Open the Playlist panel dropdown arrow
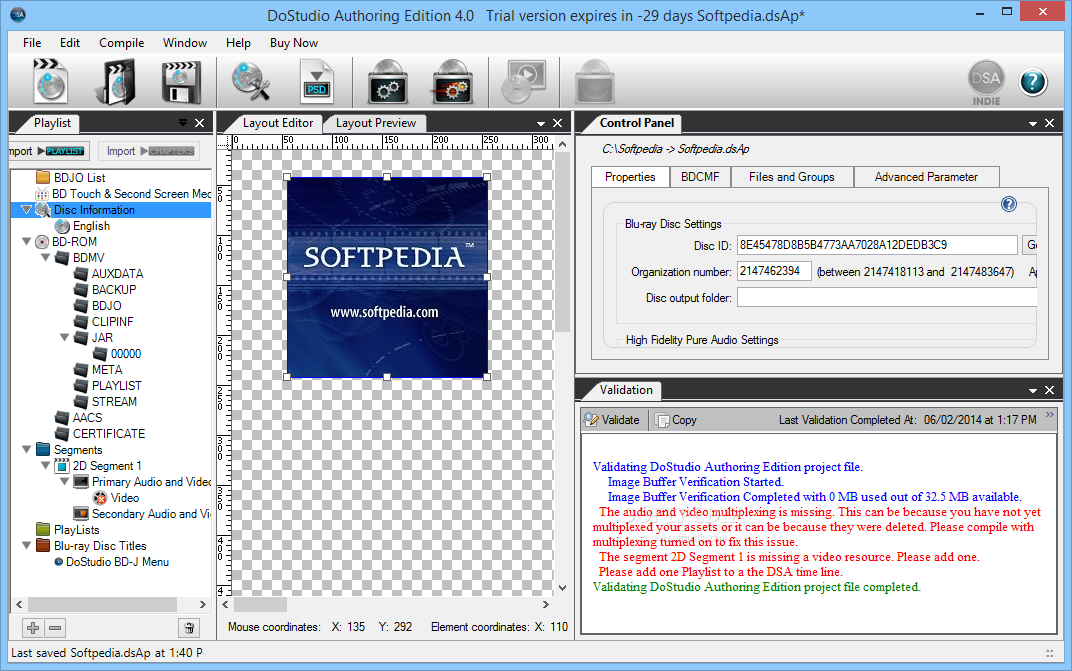Viewport: 1072px width, 671px height. click(x=183, y=122)
